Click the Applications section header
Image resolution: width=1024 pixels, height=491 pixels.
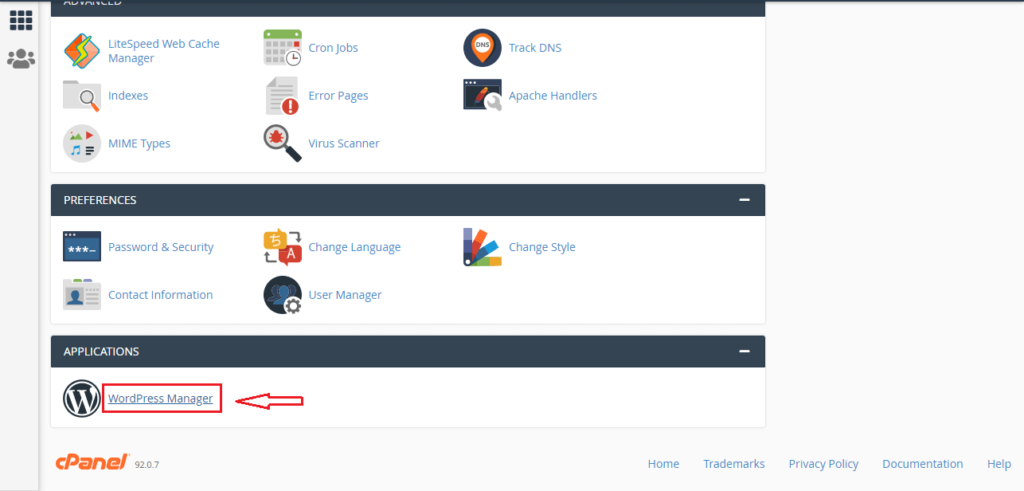pyautogui.click(x=408, y=351)
